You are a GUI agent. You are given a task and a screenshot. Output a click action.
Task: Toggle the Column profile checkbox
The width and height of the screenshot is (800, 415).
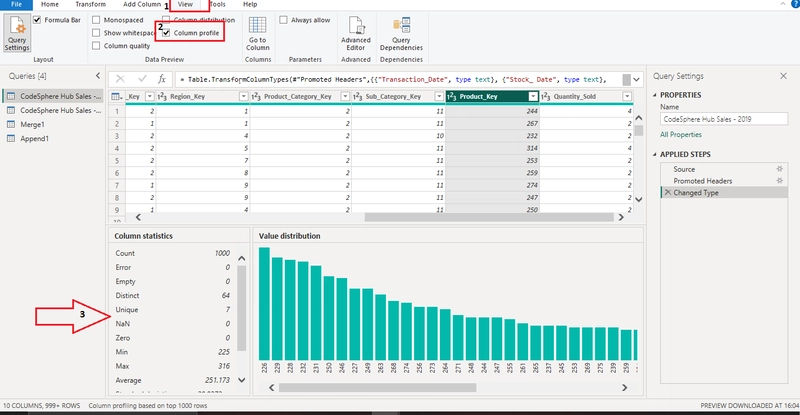tap(166, 33)
